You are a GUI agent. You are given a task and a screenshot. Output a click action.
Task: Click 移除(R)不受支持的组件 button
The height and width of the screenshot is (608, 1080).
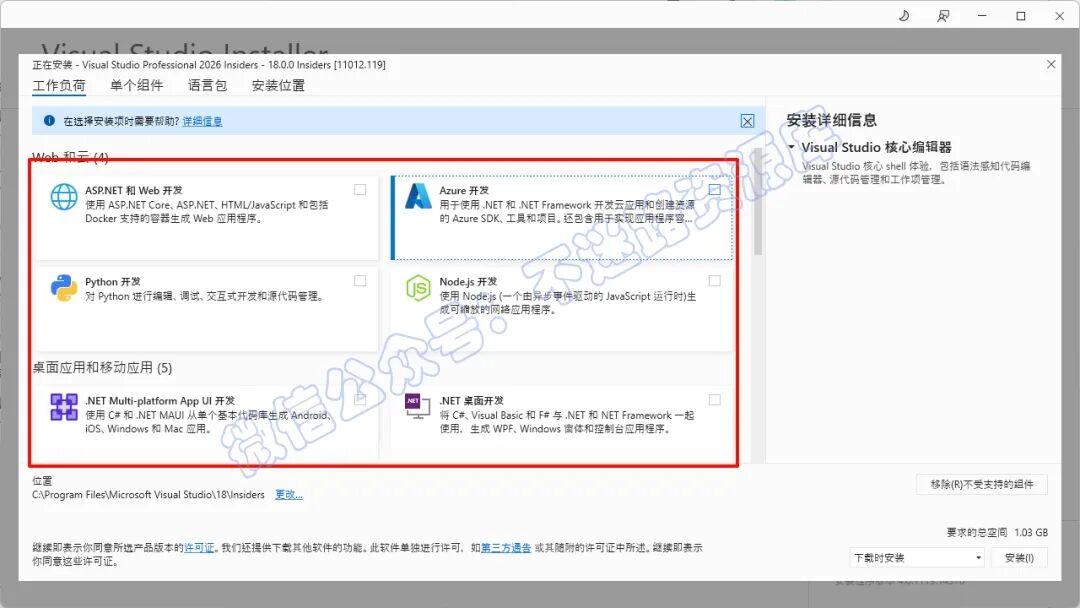(982, 484)
